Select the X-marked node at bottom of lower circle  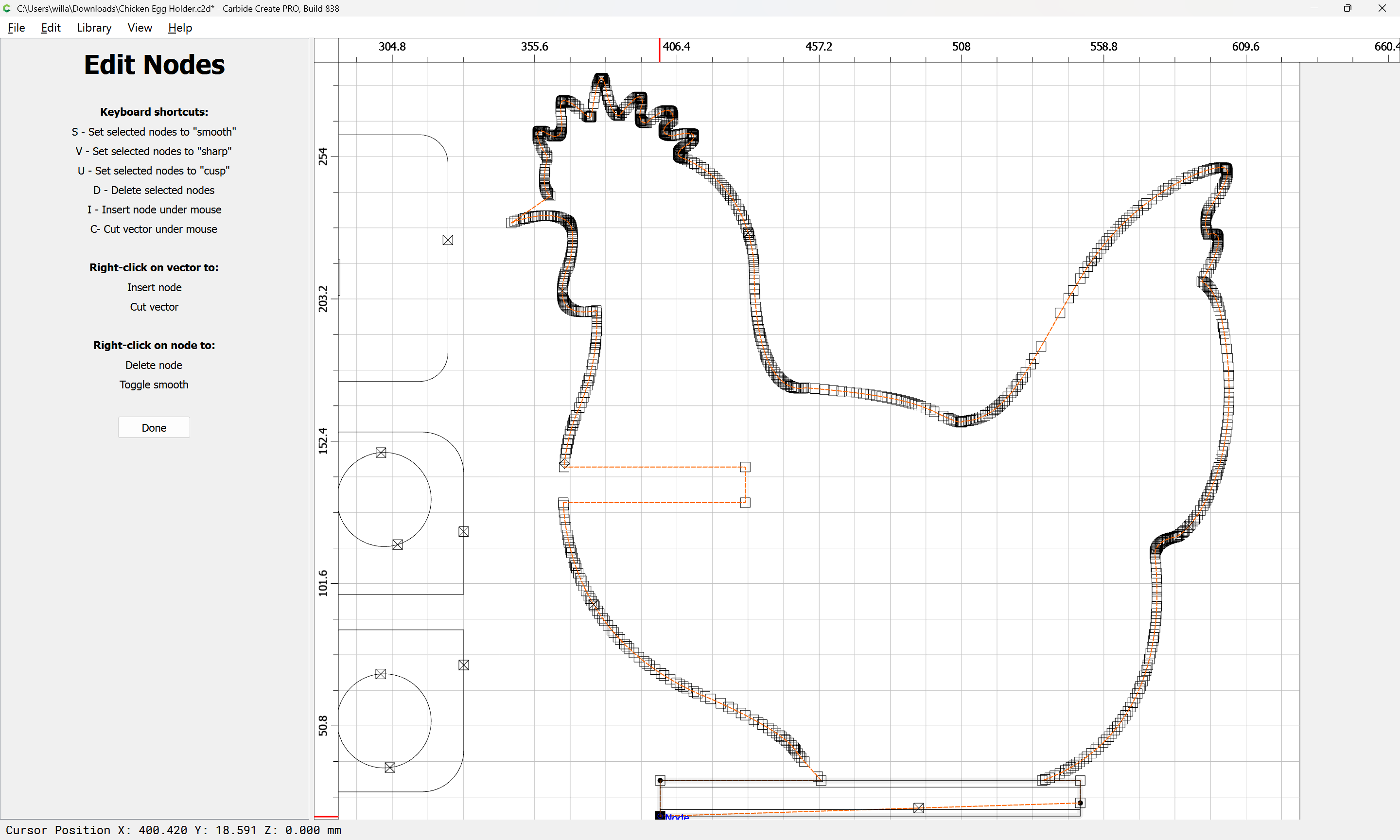click(390, 768)
